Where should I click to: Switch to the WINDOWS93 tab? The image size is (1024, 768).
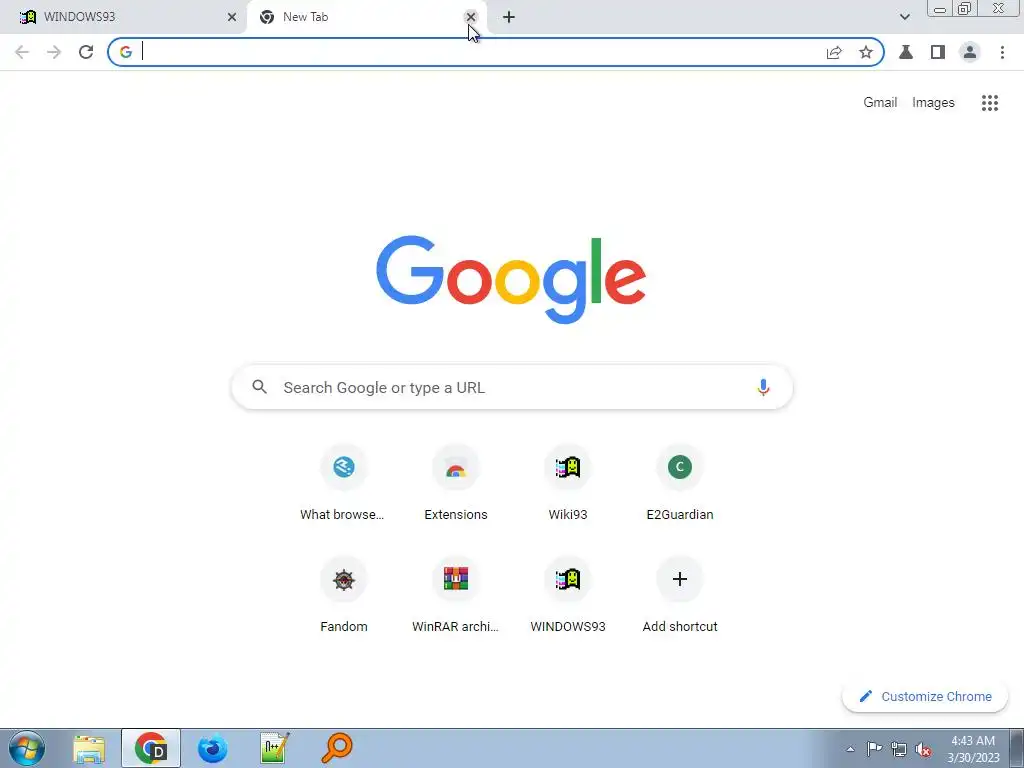click(x=124, y=17)
